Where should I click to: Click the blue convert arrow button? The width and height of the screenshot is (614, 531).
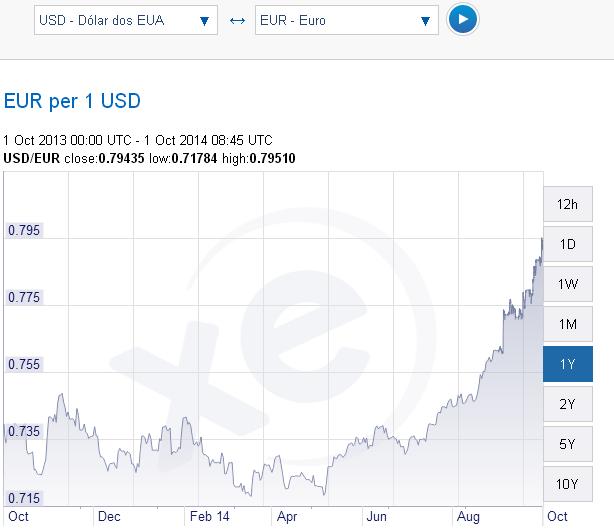pos(461,19)
